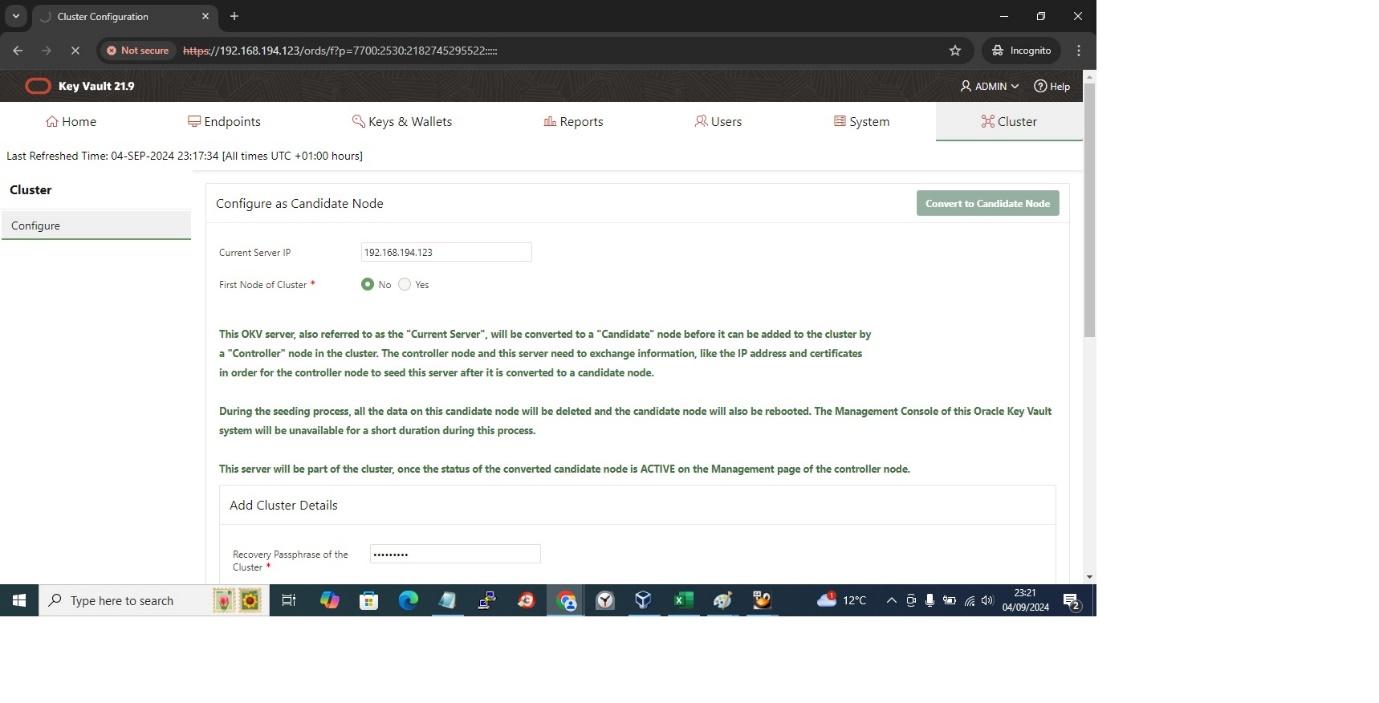The width and height of the screenshot is (1379, 703).
Task: Click the forward navigation arrow
Action: tap(47, 50)
